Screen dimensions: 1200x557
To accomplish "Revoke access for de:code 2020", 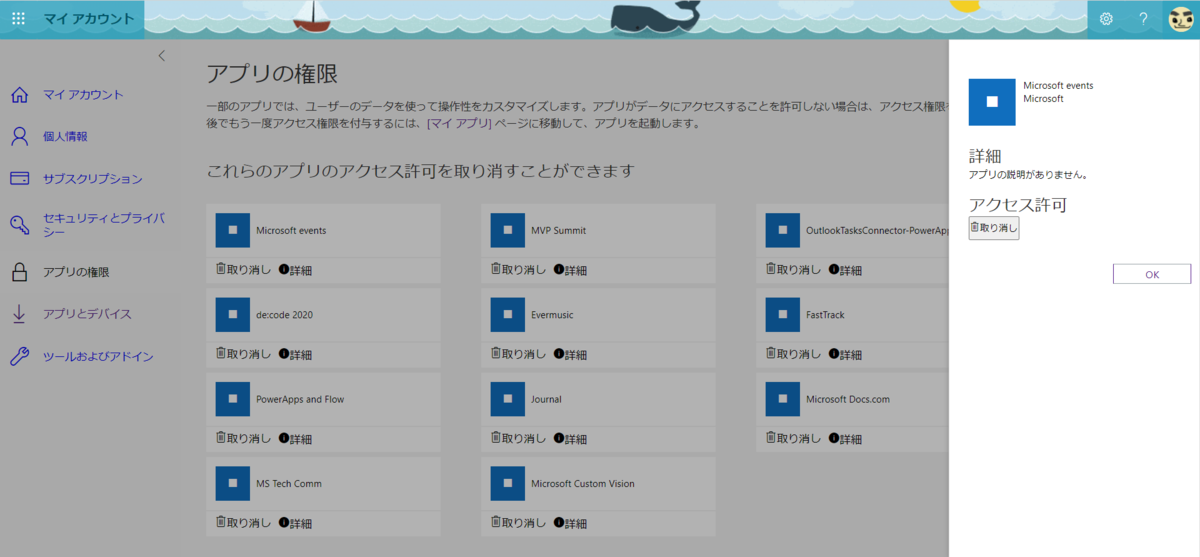I will (x=243, y=354).
